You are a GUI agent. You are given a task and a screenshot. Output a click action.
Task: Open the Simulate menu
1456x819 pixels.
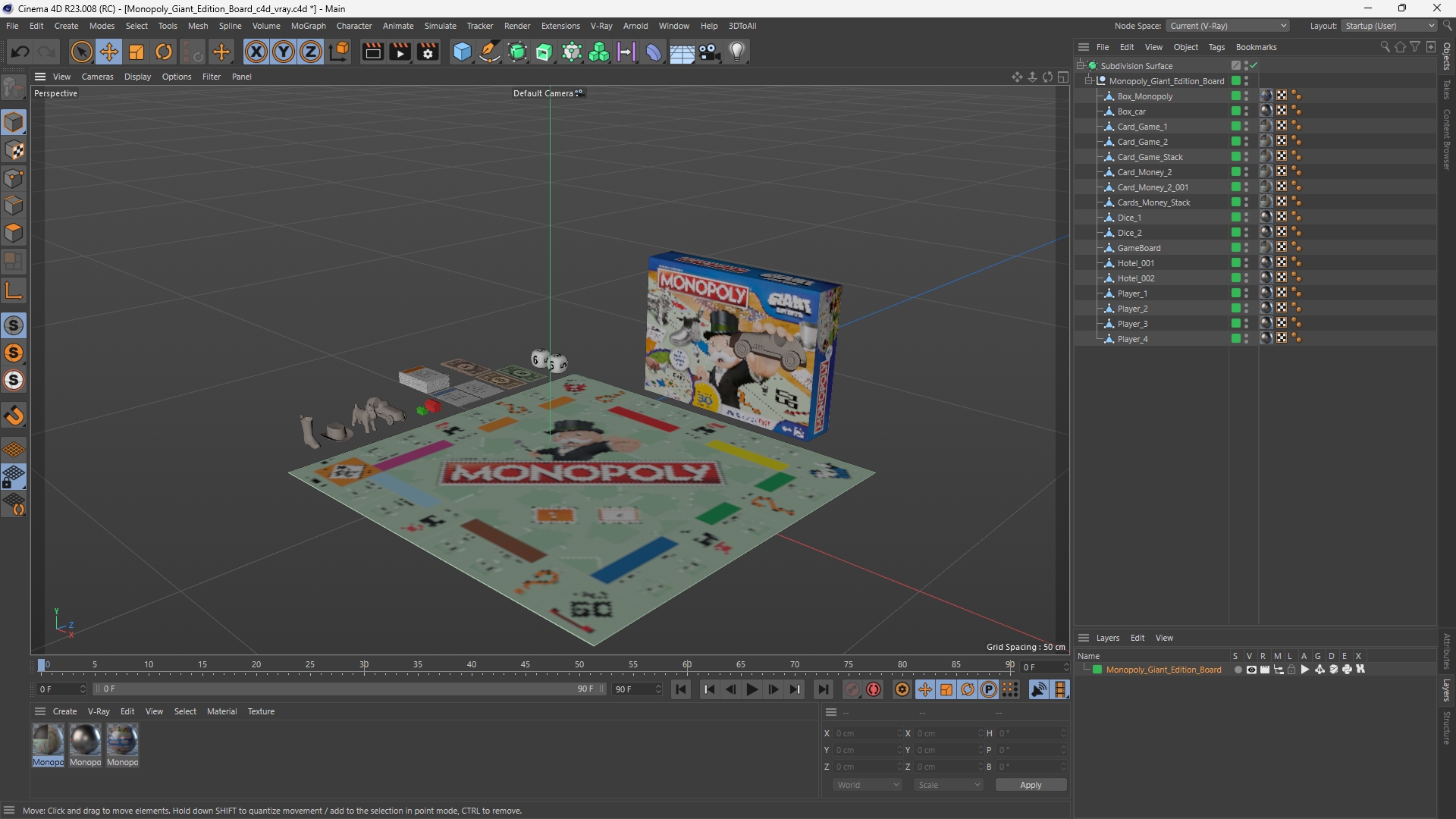[x=440, y=26]
